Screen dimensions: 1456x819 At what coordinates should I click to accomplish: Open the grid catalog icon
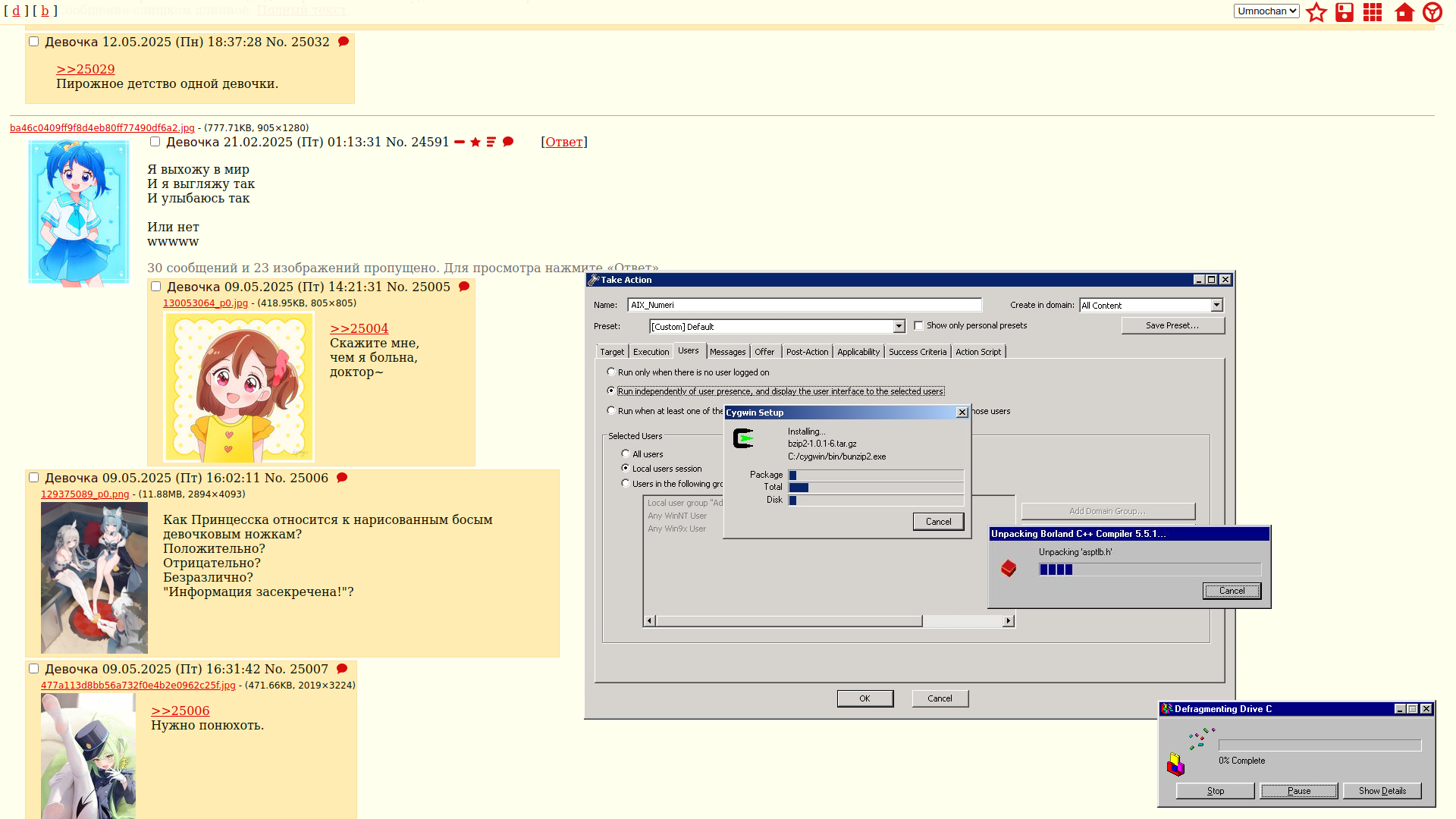pos(1373,12)
